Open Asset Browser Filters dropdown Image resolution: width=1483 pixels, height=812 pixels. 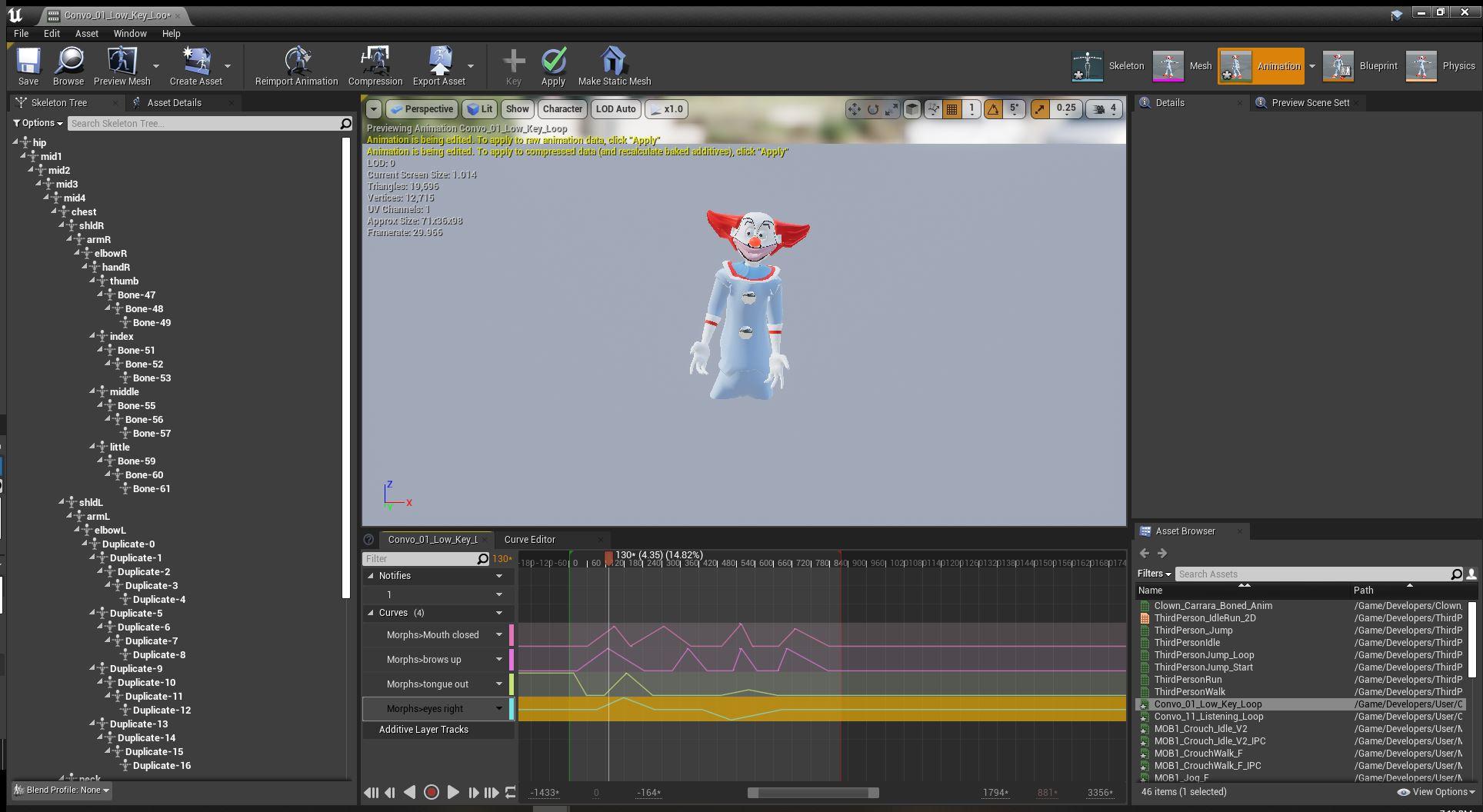tap(1154, 574)
